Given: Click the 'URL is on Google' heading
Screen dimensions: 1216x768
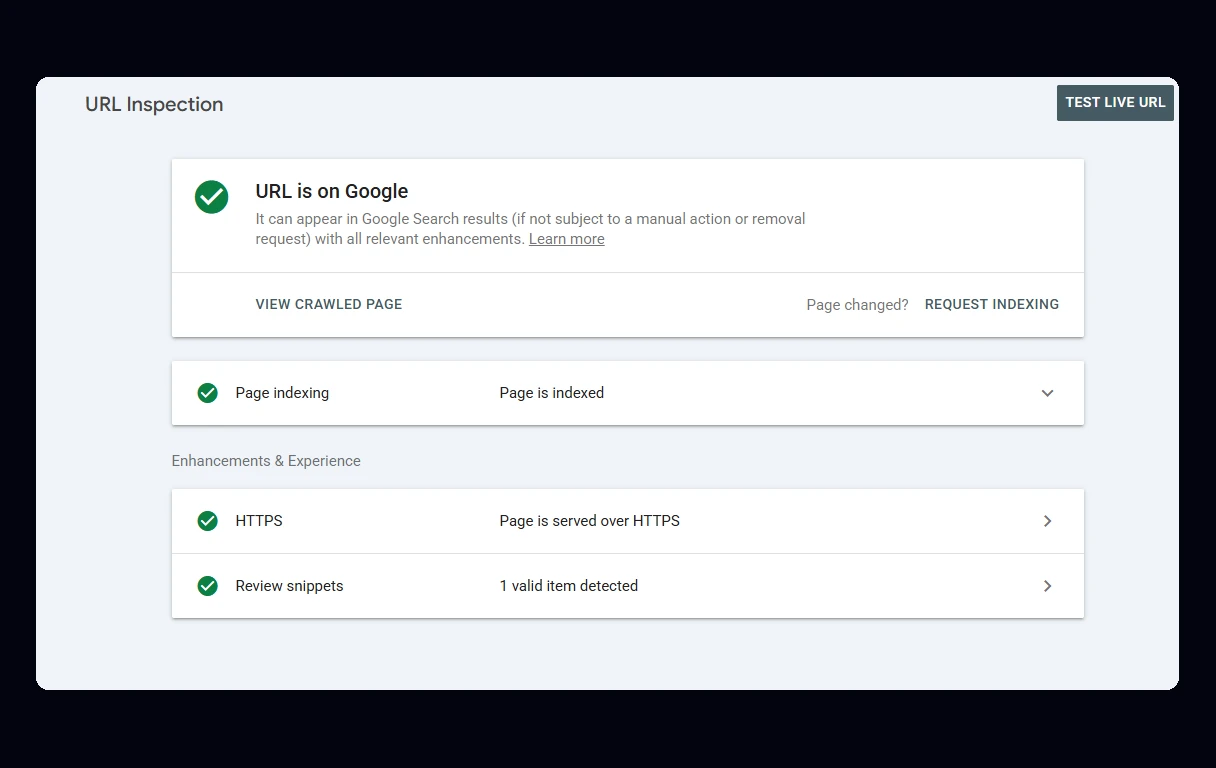Looking at the screenshot, I should [x=332, y=191].
